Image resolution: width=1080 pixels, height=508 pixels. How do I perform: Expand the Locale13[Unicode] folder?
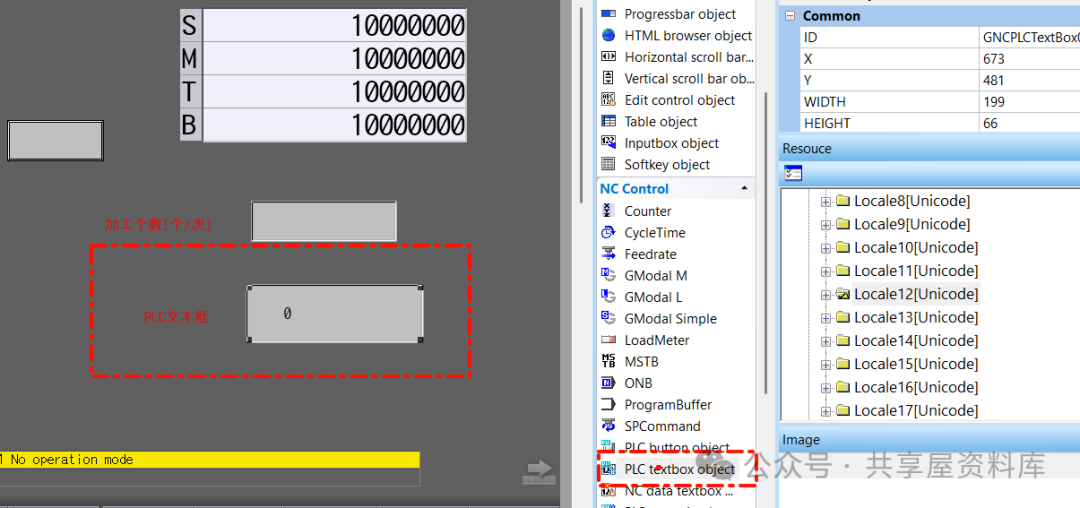coord(826,317)
